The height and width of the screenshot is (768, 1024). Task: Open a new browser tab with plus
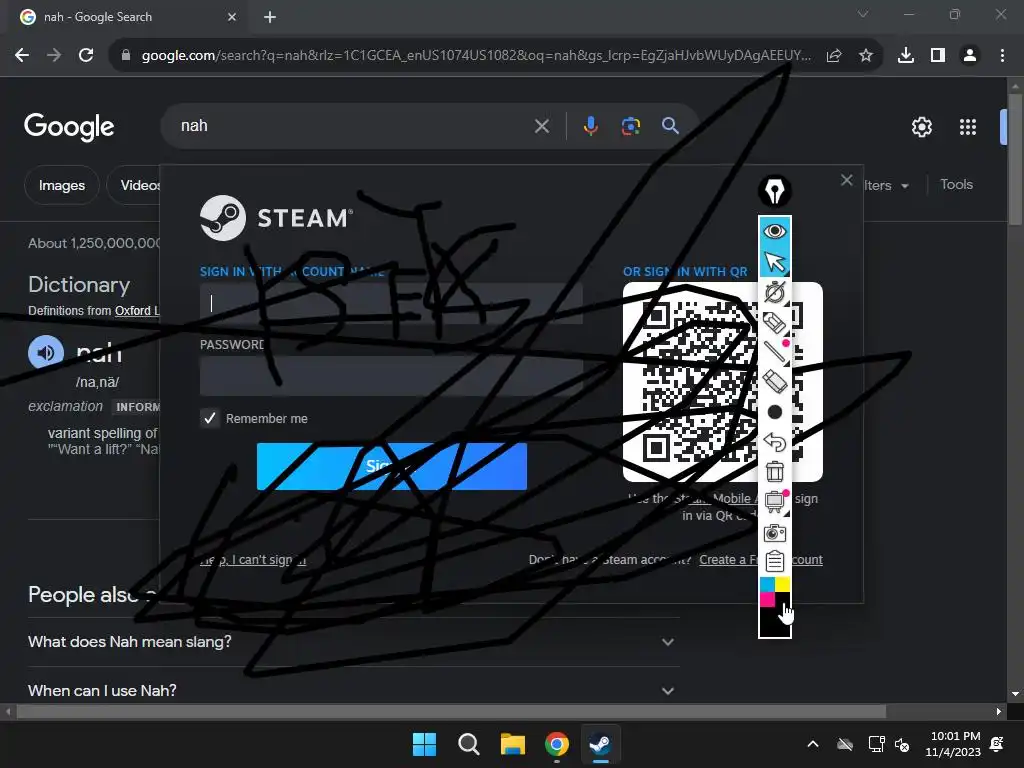(270, 17)
